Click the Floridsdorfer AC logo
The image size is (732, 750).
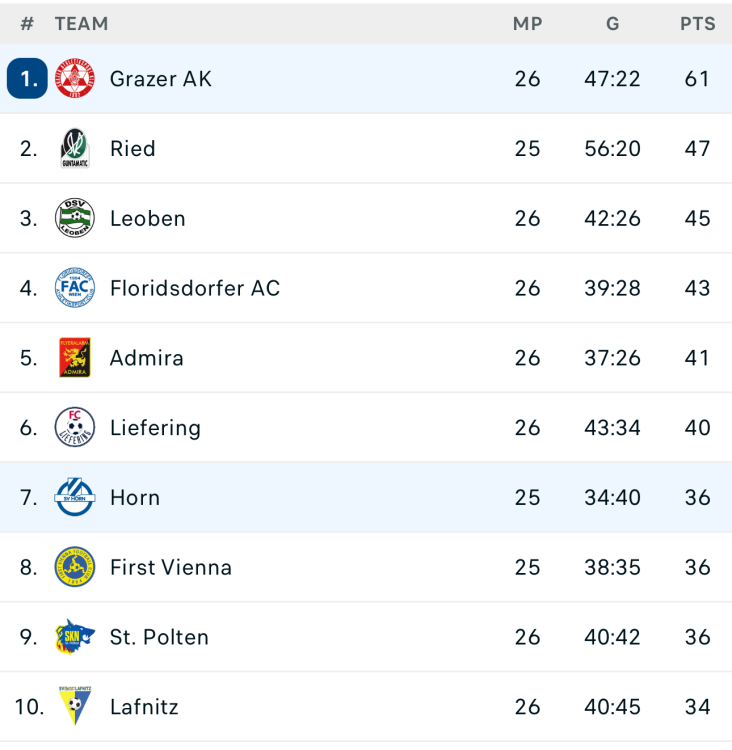[x=75, y=288]
